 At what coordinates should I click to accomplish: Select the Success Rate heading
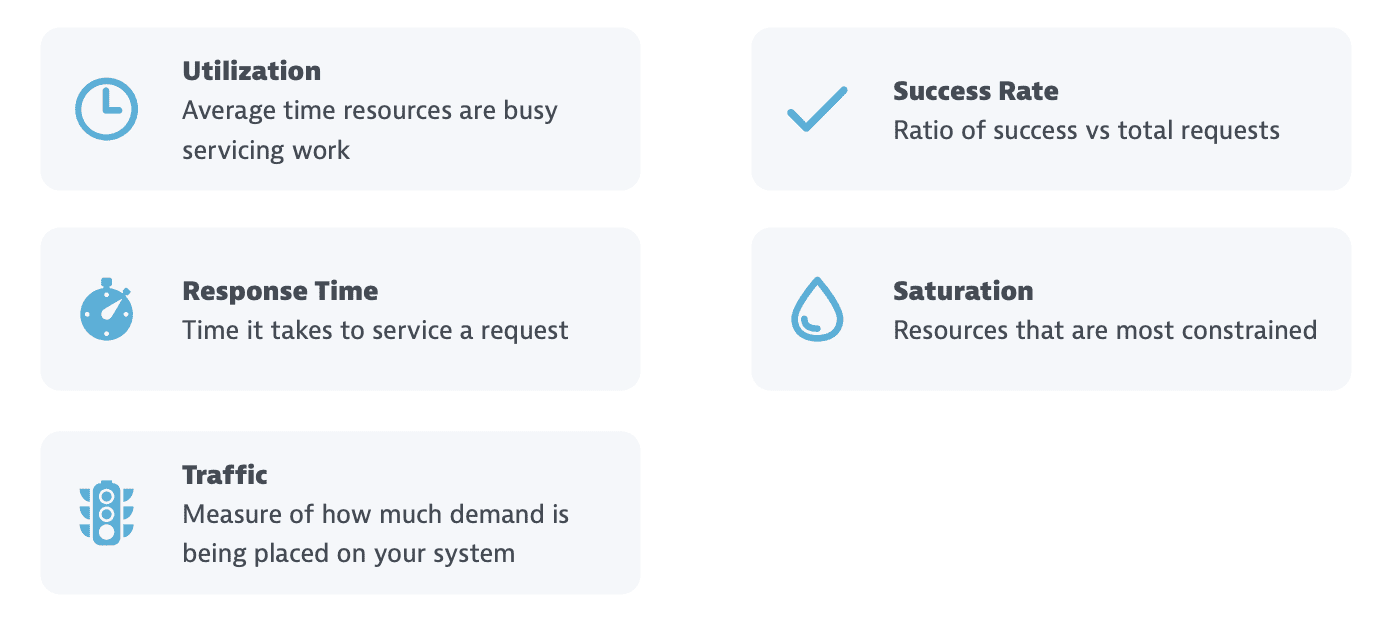click(976, 91)
